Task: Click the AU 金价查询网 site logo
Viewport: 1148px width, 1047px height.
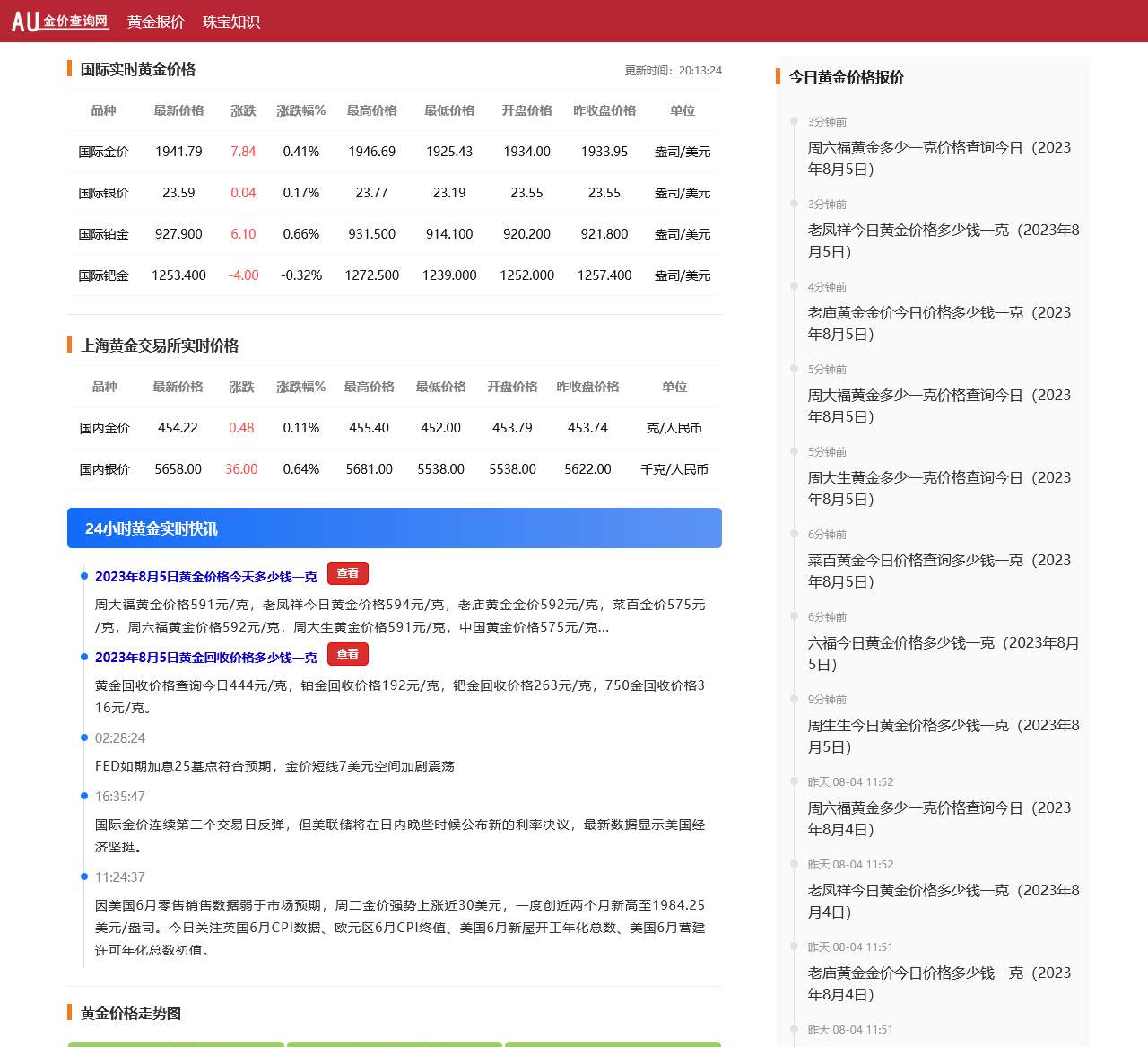Action: (x=60, y=21)
